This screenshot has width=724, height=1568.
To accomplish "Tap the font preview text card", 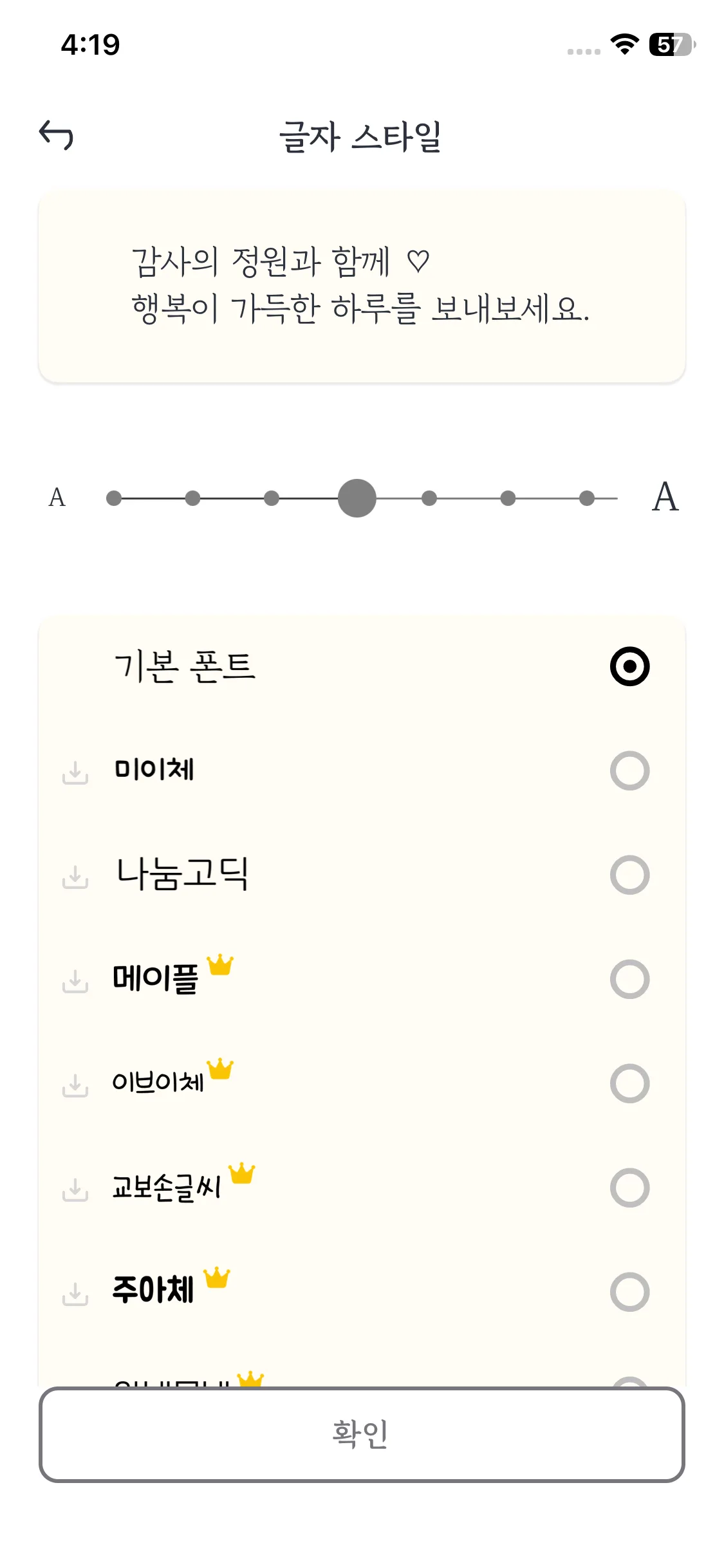I will point(362,286).
